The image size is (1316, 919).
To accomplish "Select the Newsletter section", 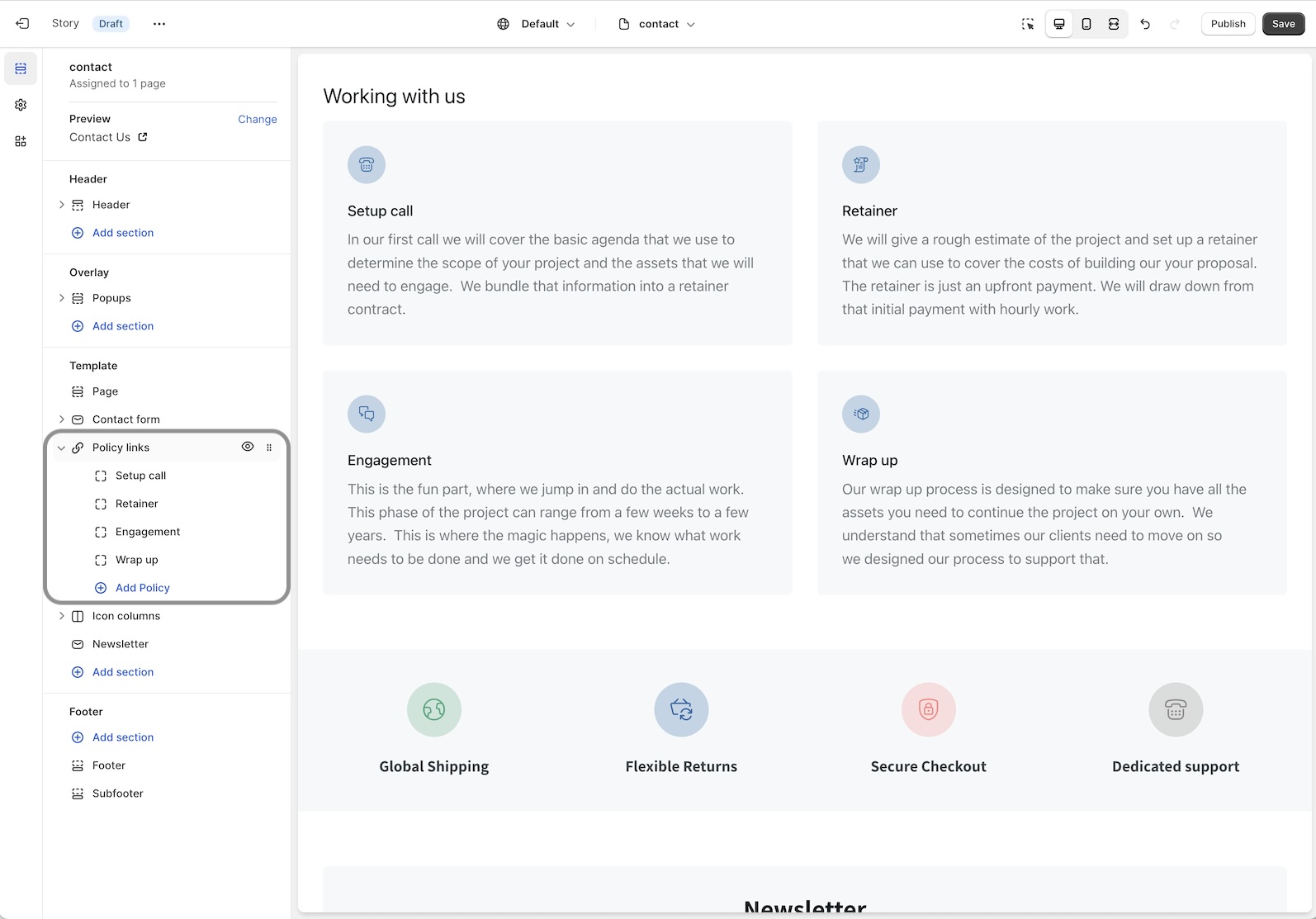I will (x=121, y=644).
